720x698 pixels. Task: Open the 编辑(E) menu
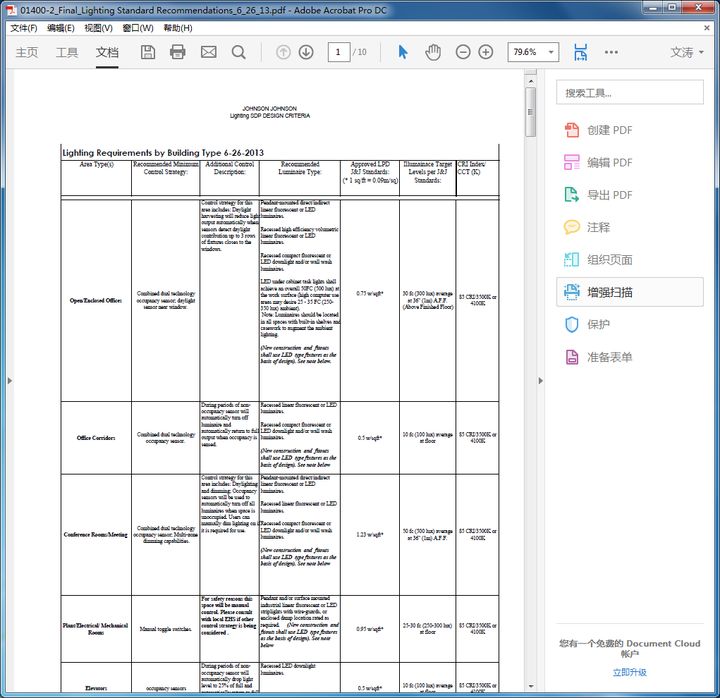point(61,28)
